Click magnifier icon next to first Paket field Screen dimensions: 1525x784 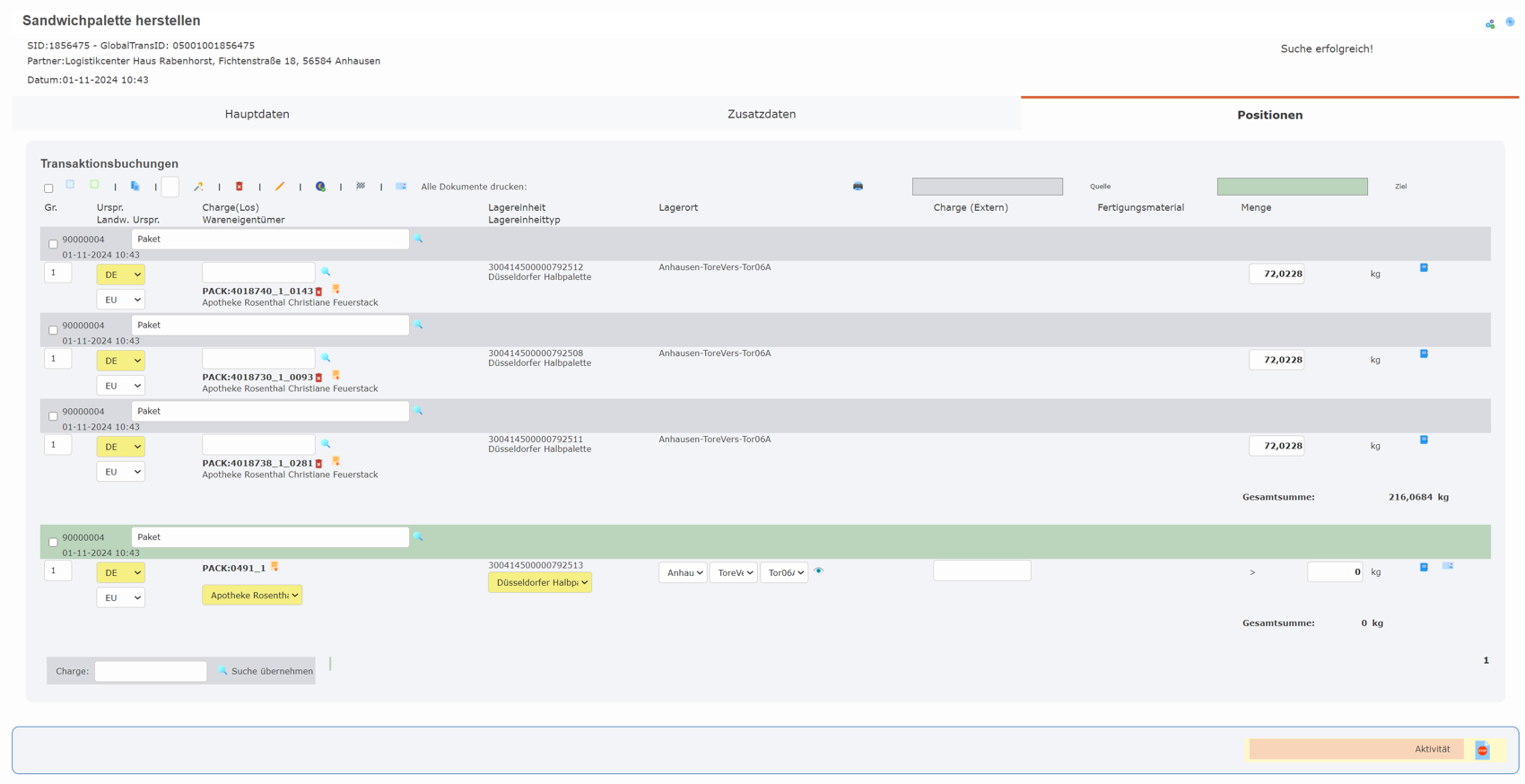click(418, 240)
